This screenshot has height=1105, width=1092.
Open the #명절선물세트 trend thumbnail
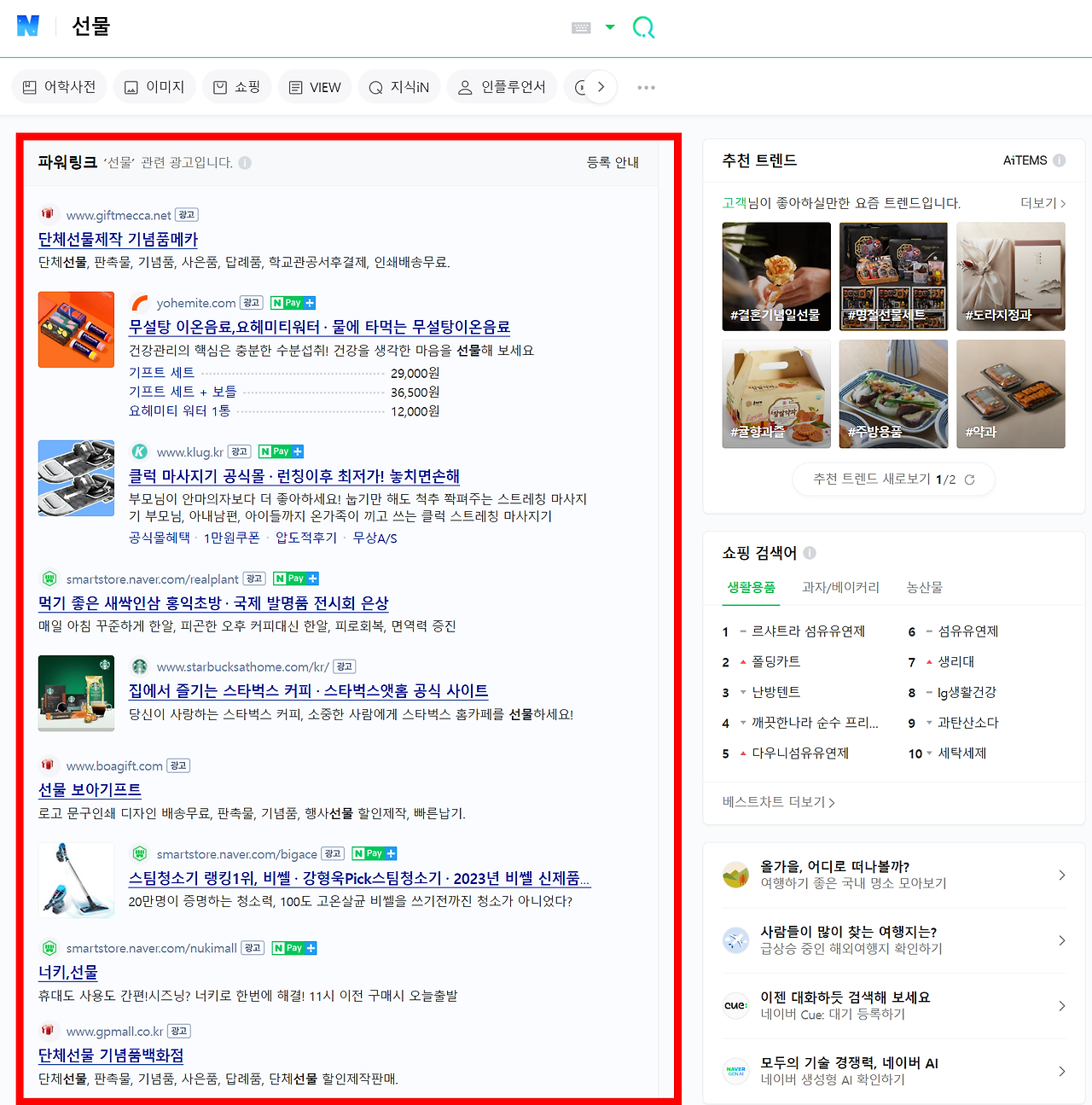pos(893,276)
